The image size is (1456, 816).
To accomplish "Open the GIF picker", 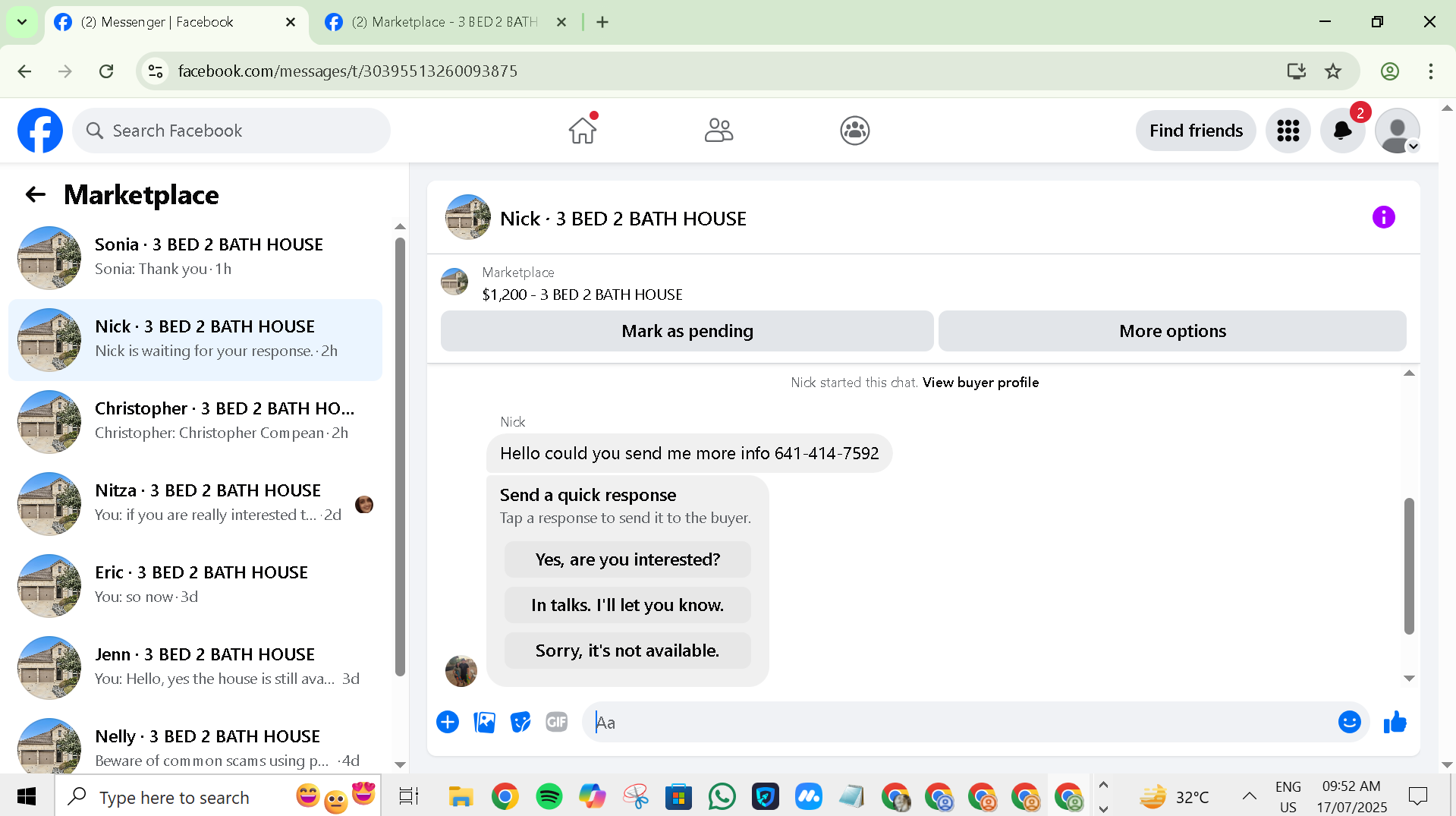I will click(557, 722).
